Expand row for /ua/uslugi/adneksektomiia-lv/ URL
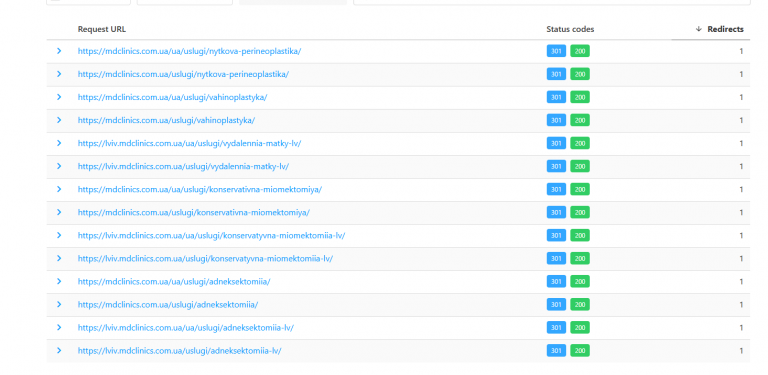Viewport: 768px width, 375px height. click(59, 327)
